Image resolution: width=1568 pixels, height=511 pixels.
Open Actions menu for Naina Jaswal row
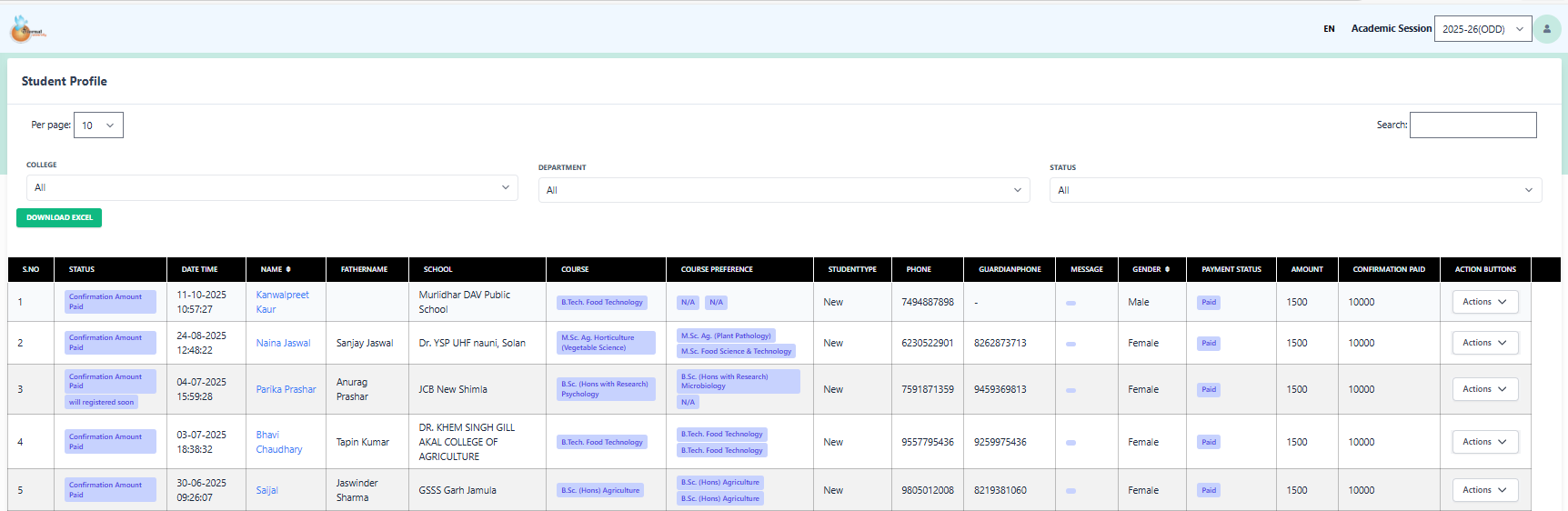1484,343
